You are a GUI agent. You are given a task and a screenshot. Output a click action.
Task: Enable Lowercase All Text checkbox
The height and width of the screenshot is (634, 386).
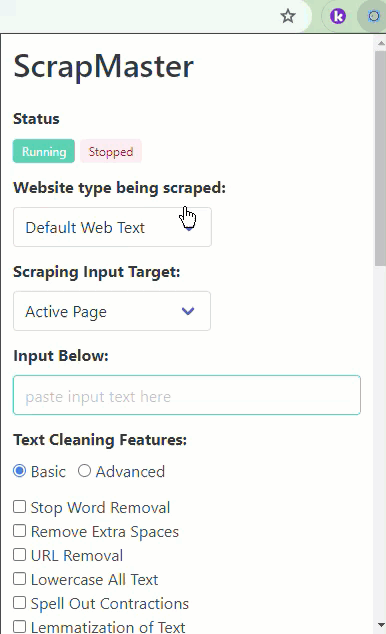[19, 579]
